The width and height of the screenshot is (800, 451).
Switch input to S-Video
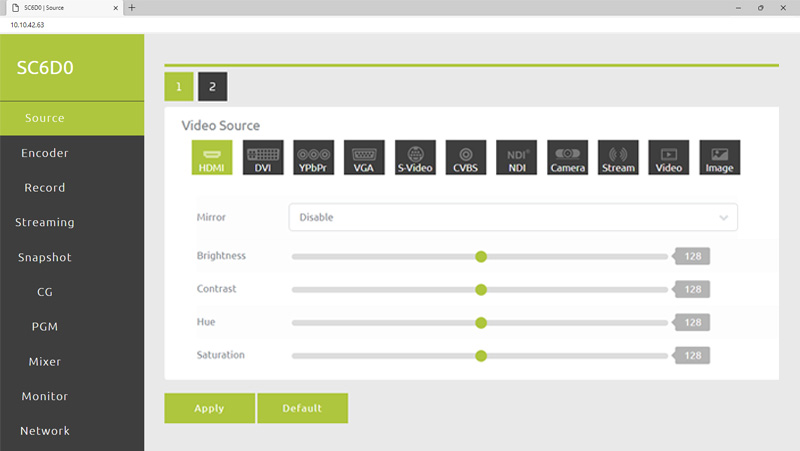[x=415, y=158]
